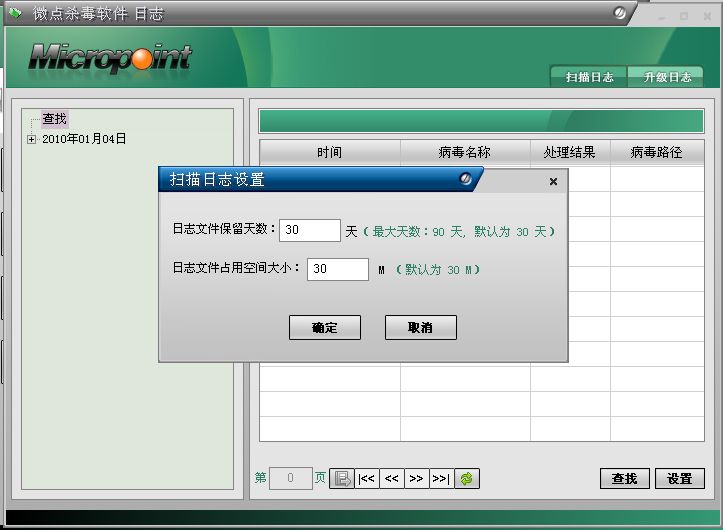Click the 处理结果 column header

coord(570,152)
